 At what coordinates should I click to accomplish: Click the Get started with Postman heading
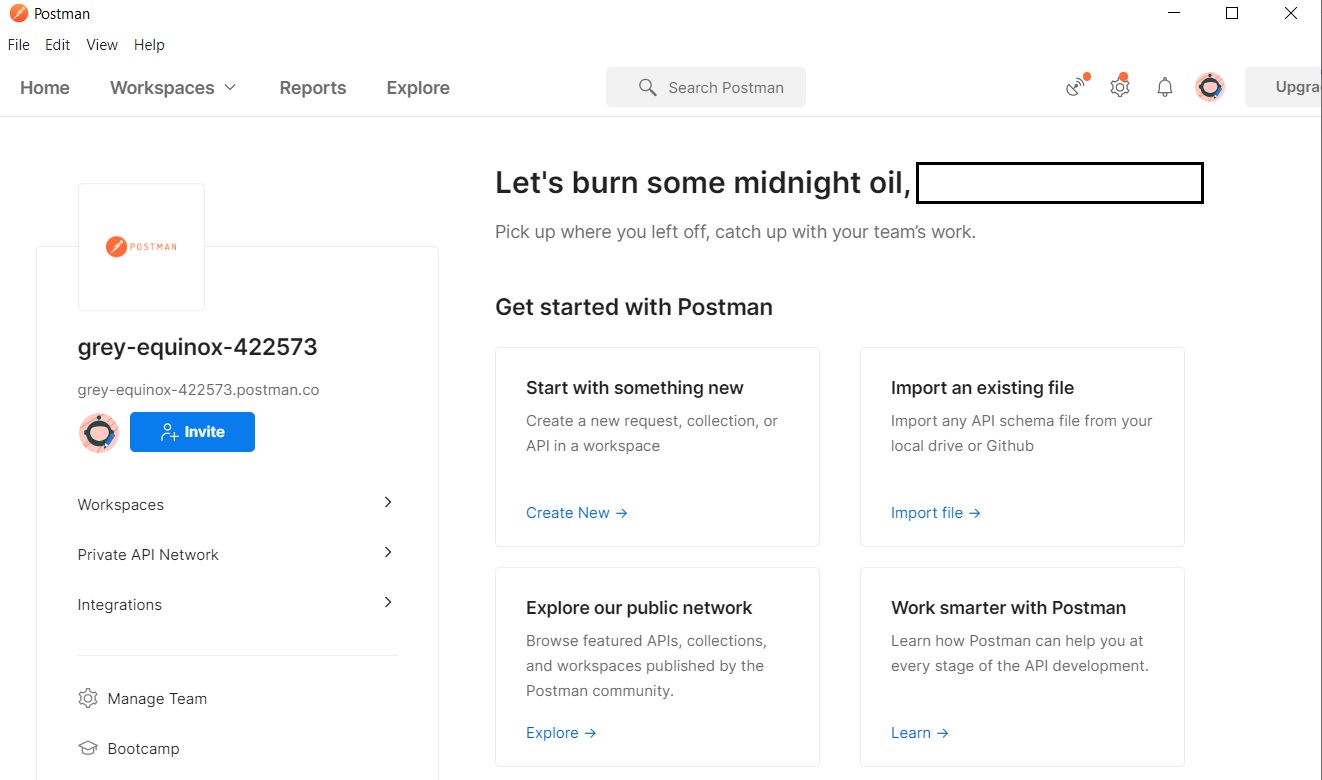click(634, 307)
